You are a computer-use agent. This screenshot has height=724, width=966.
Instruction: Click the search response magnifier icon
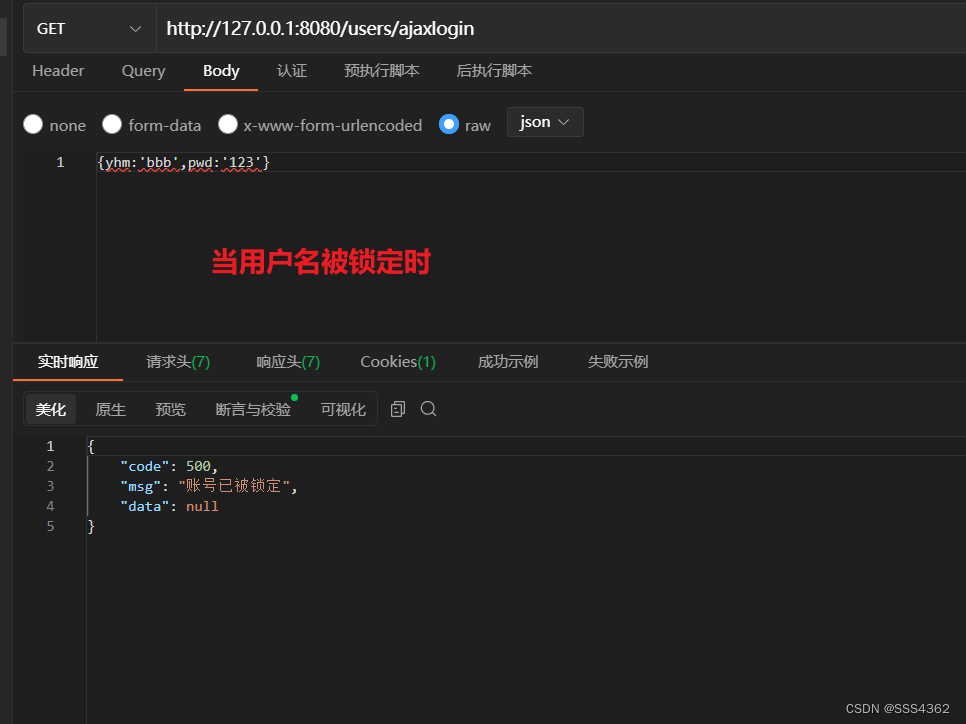(x=429, y=409)
